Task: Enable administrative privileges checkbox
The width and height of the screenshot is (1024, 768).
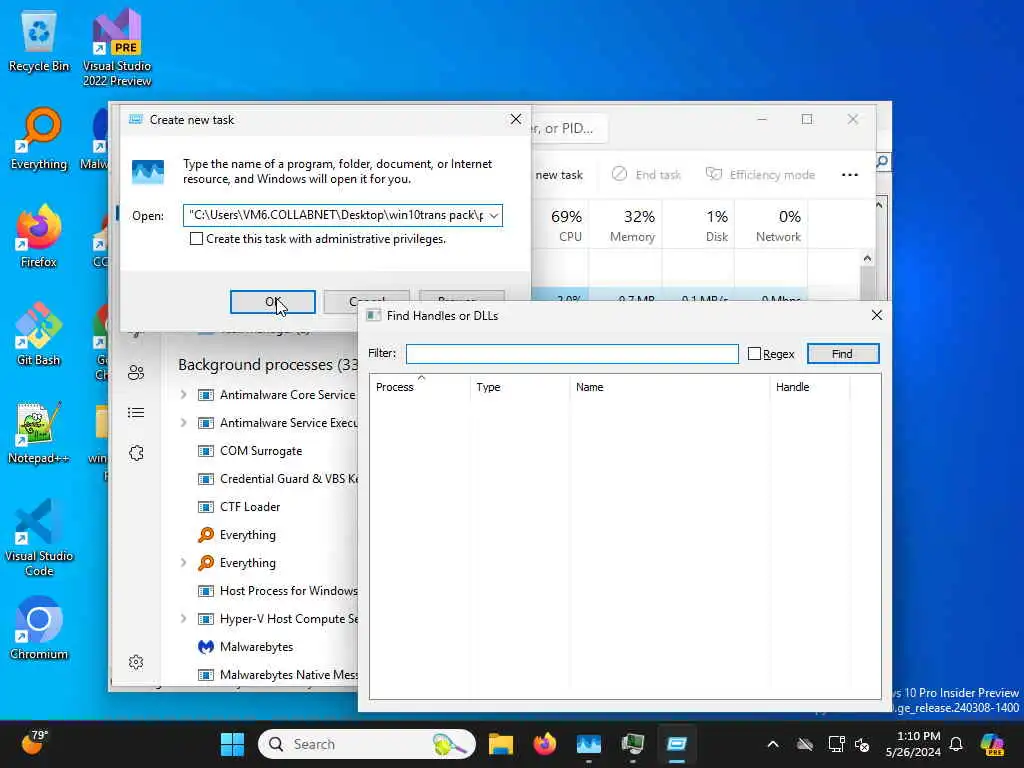Action: click(196, 239)
